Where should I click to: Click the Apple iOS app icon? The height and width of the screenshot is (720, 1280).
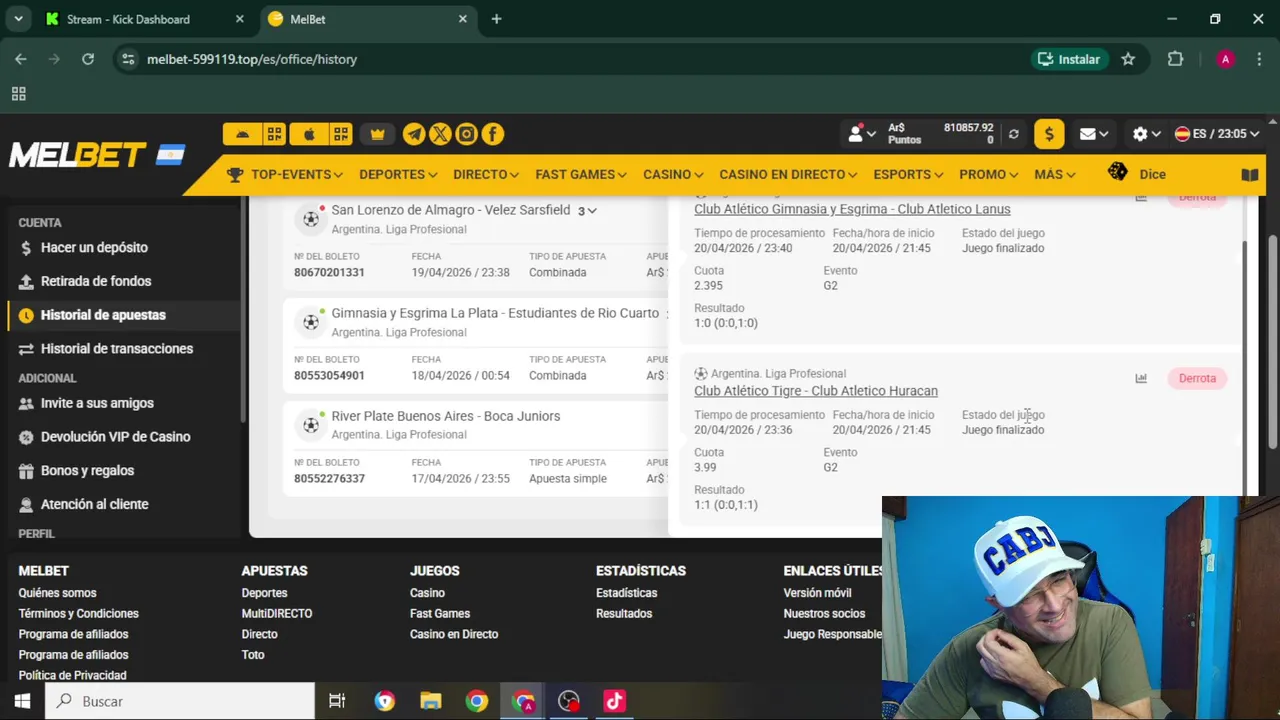coord(309,134)
